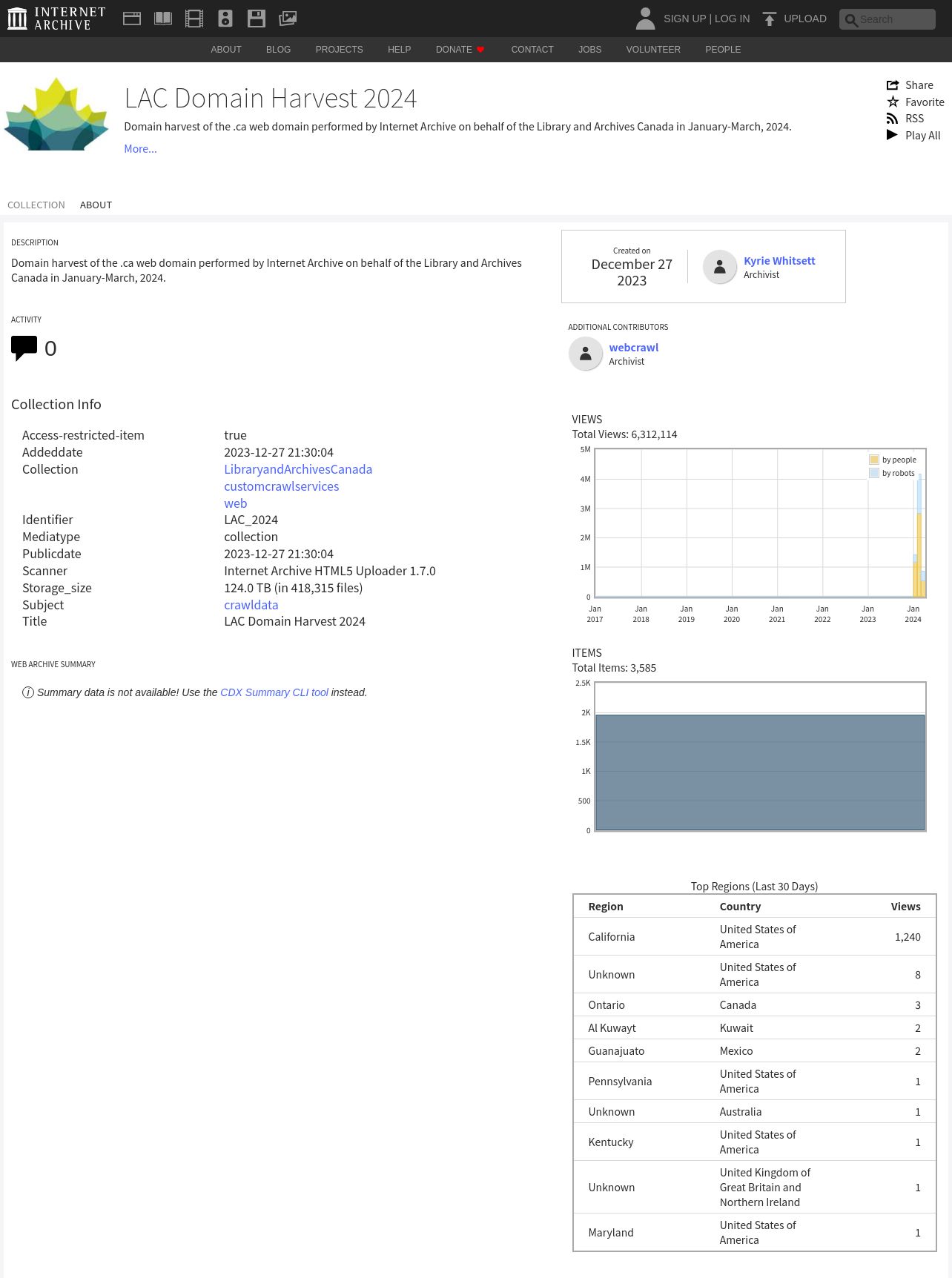Open the Jobs menu item
The height and width of the screenshot is (1278, 952).
[590, 50]
